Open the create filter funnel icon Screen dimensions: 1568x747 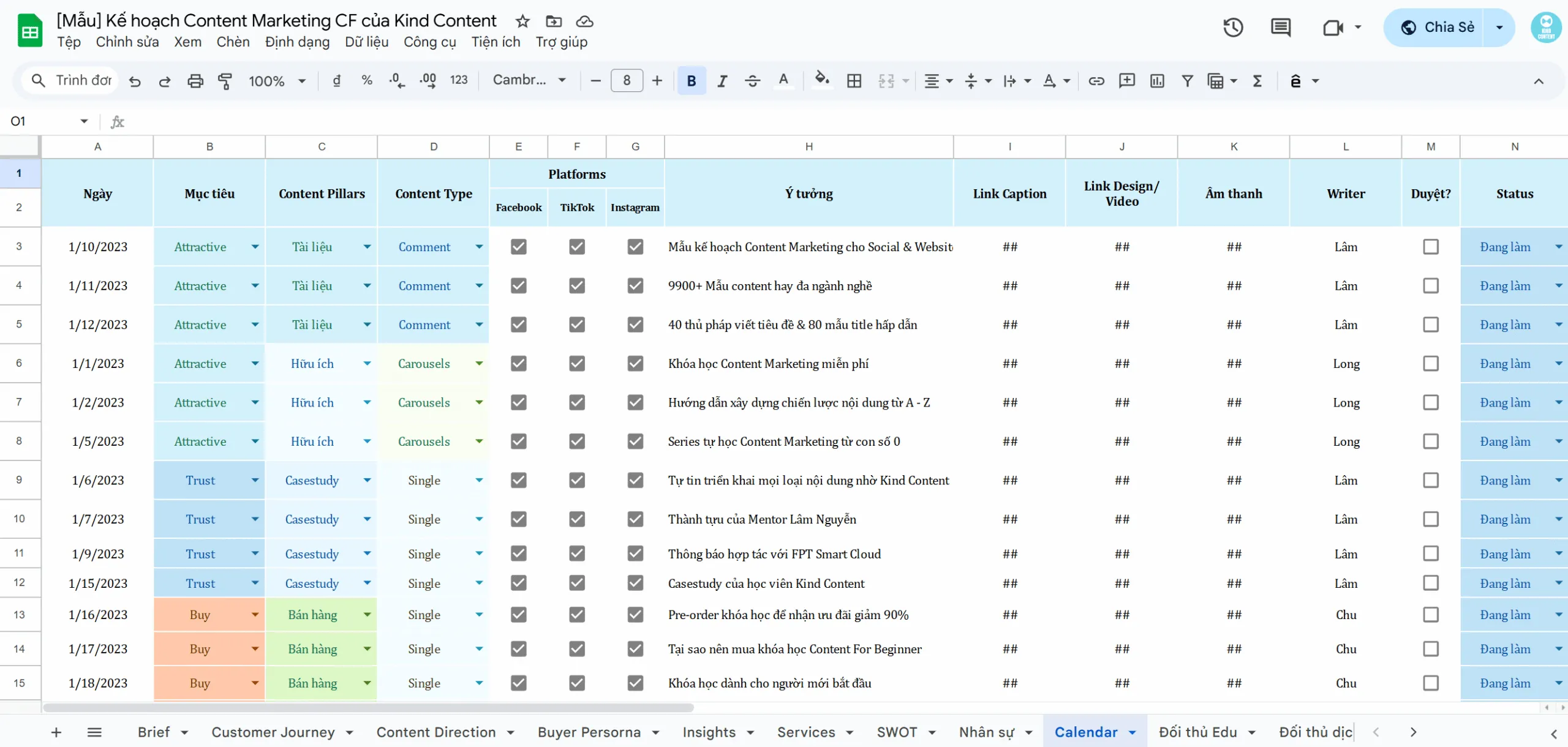[1187, 81]
